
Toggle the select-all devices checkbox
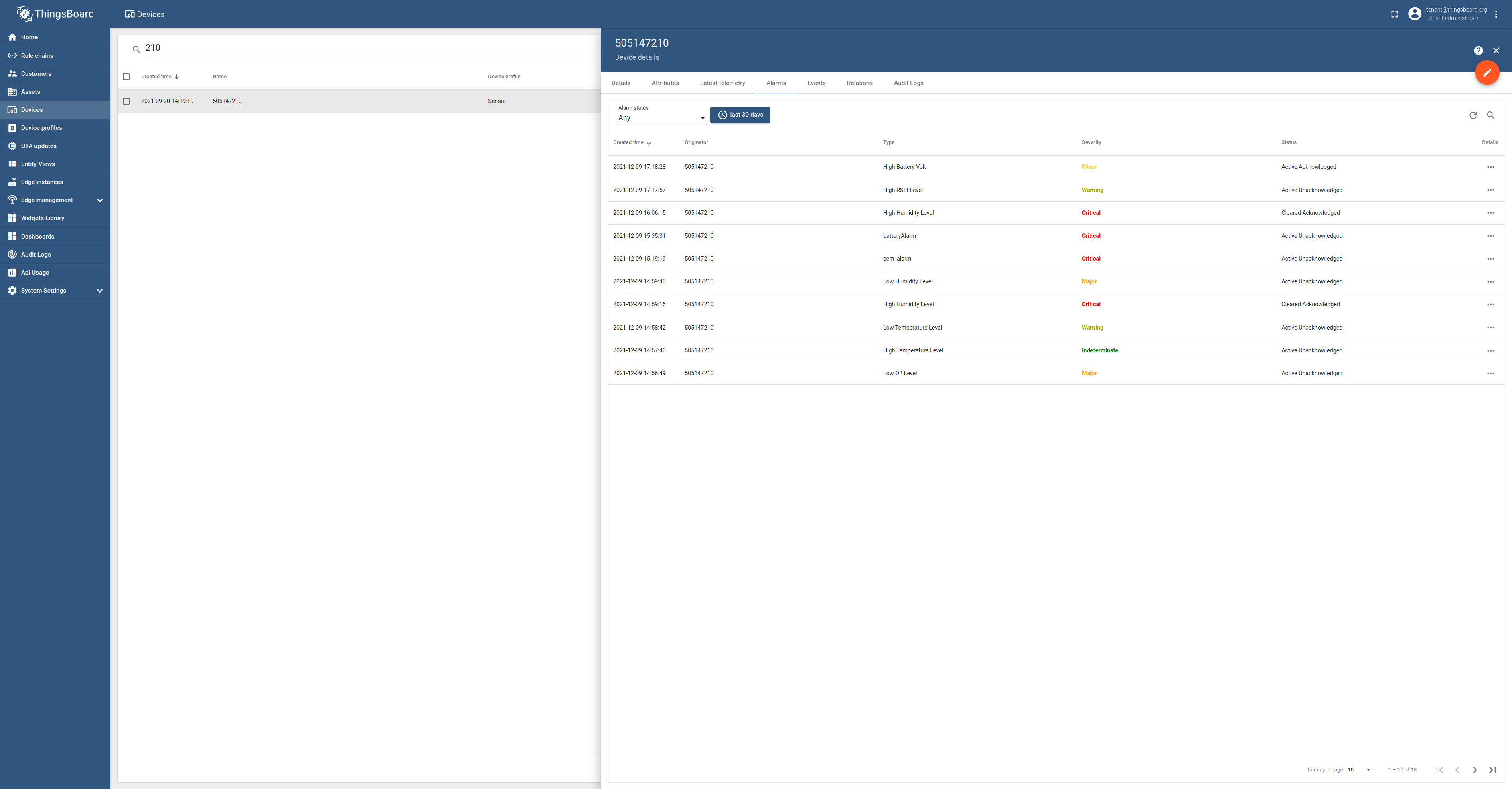126,76
